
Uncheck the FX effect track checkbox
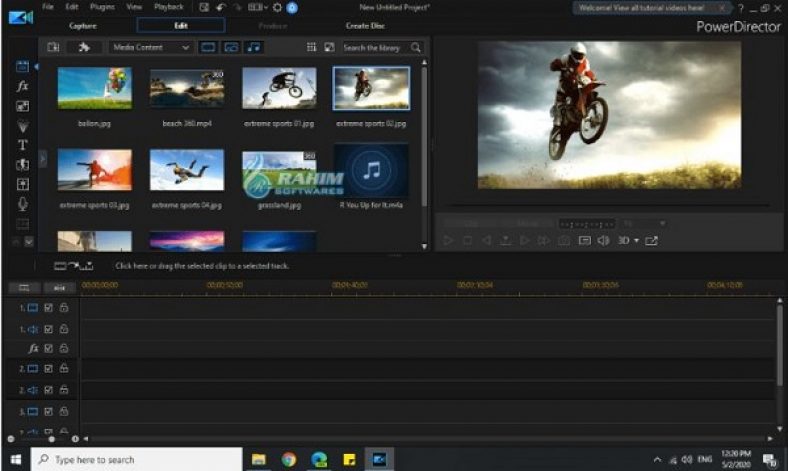tap(48, 348)
